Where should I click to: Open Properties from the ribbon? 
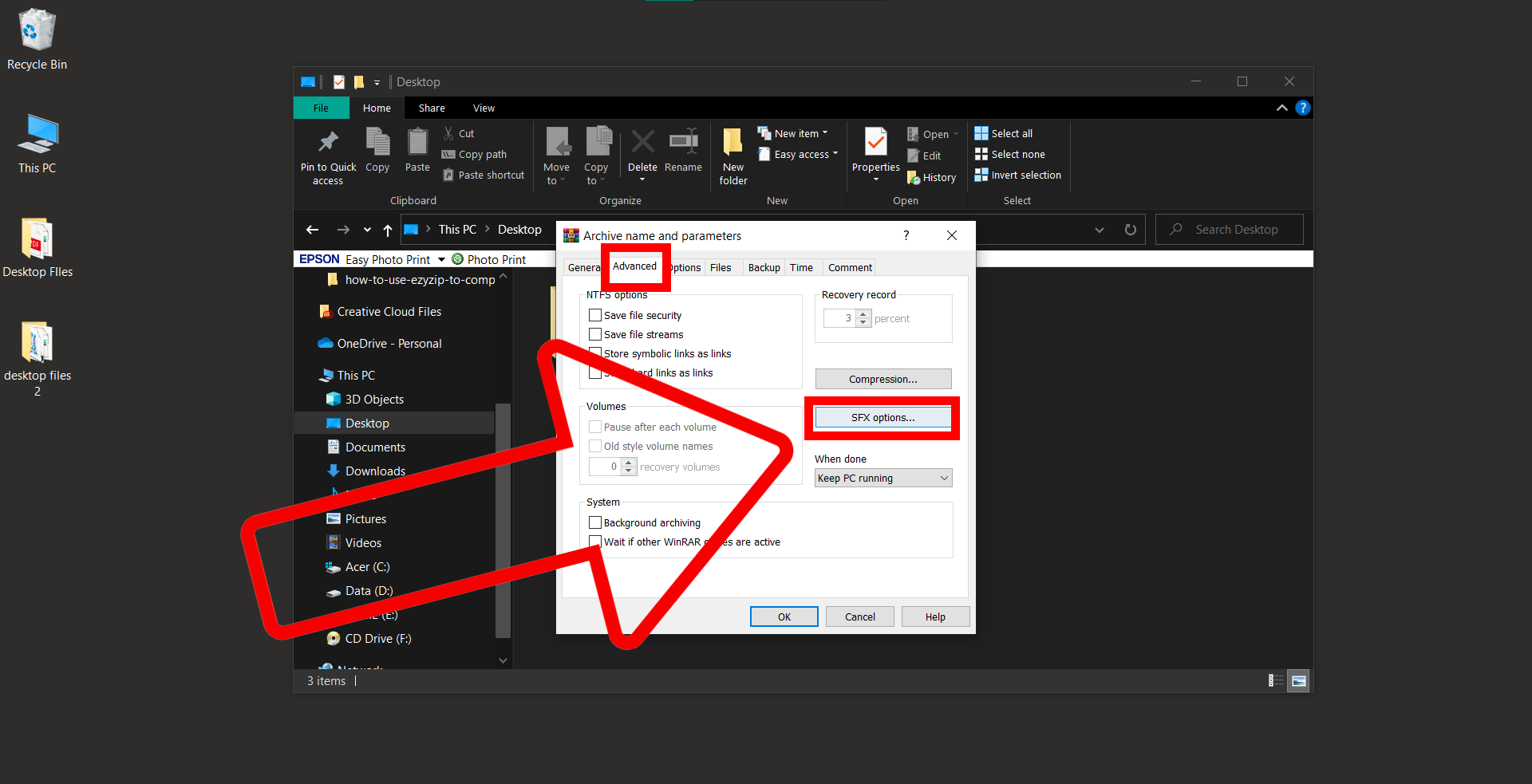click(x=875, y=152)
